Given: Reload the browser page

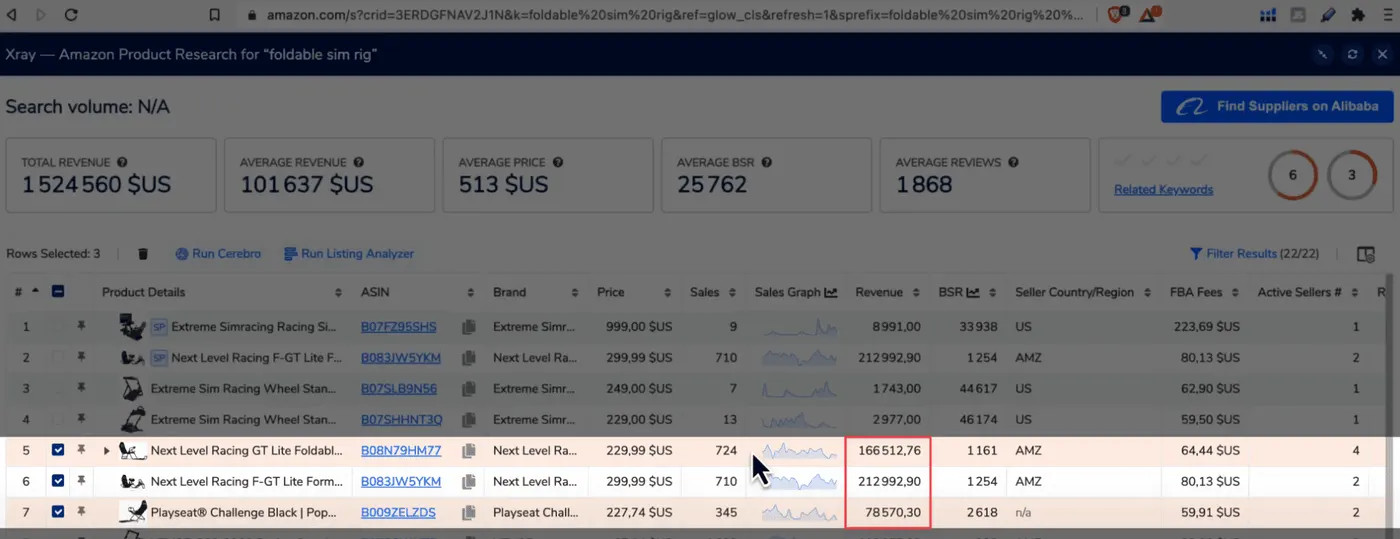Looking at the screenshot, I should pyautogui.click(x=71, y=15).
